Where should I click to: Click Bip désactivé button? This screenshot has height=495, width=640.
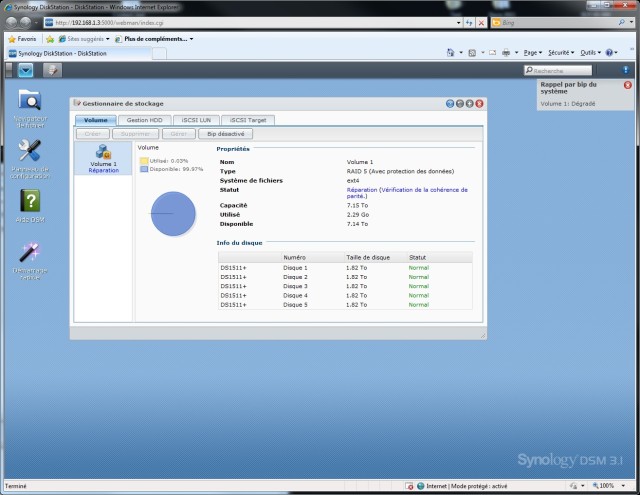[x=225, y=134]
